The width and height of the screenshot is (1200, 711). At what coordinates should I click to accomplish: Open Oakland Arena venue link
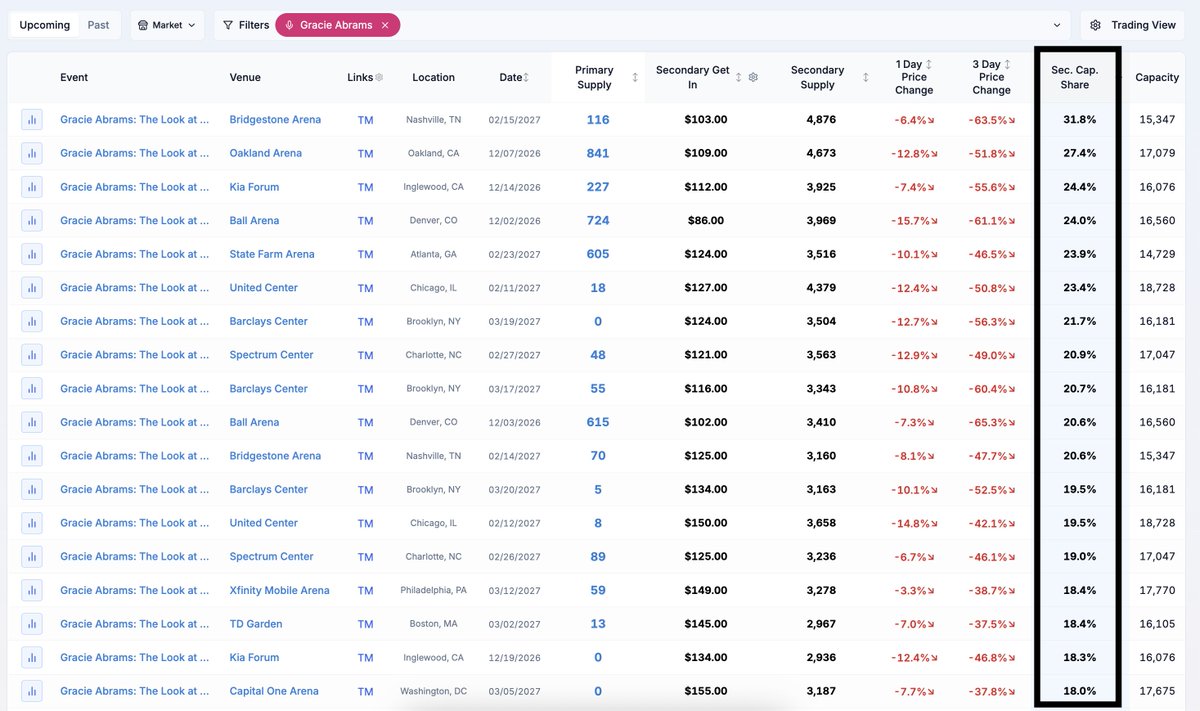click(x=265, y=154)
